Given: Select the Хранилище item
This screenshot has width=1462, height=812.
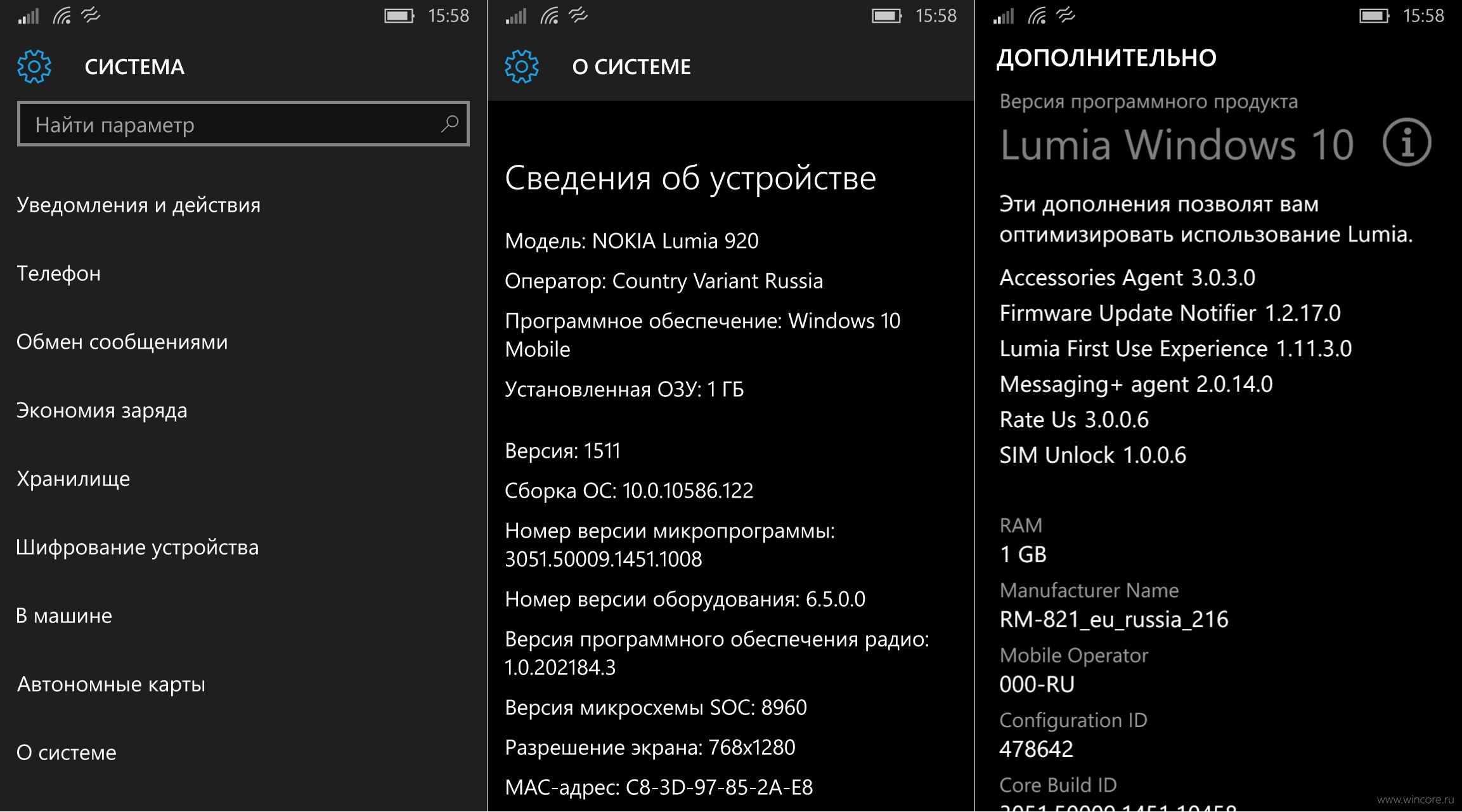Looking at the screenshot, I should pos(73,479).
